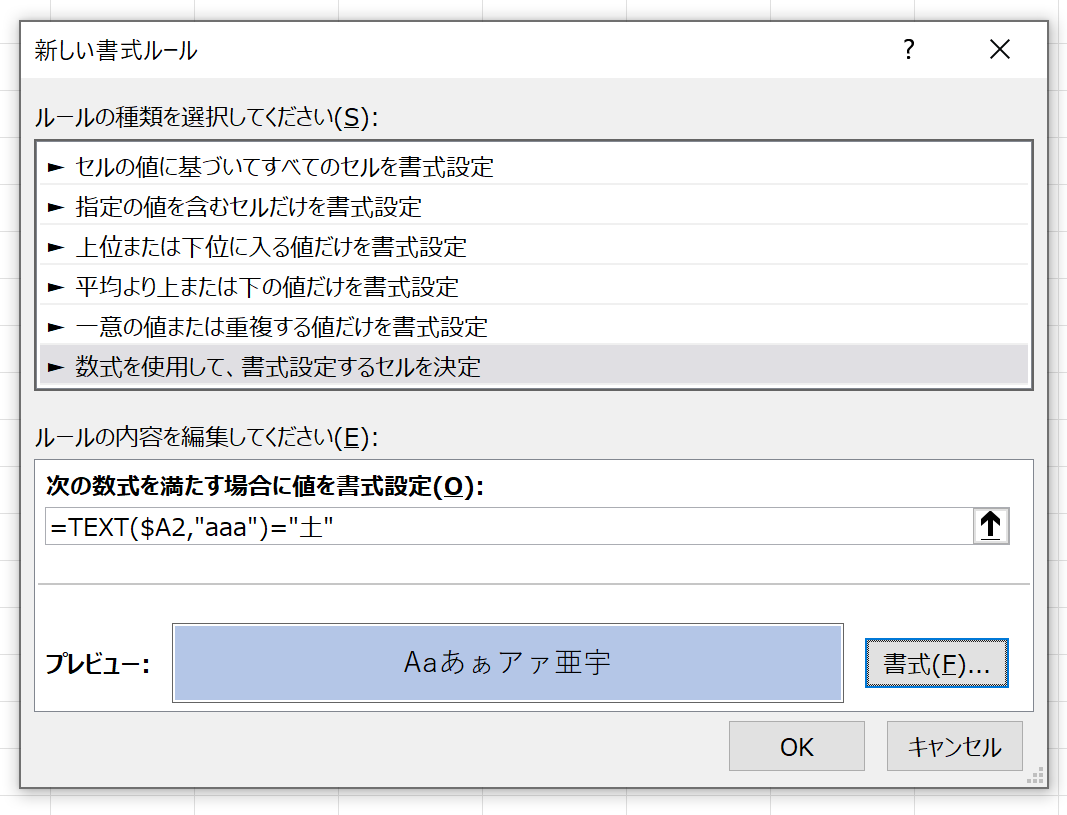The width and height of the screenshot is (1067, 815).
Task: Click the help question mark icon
Action: click(x=908, y=49)
